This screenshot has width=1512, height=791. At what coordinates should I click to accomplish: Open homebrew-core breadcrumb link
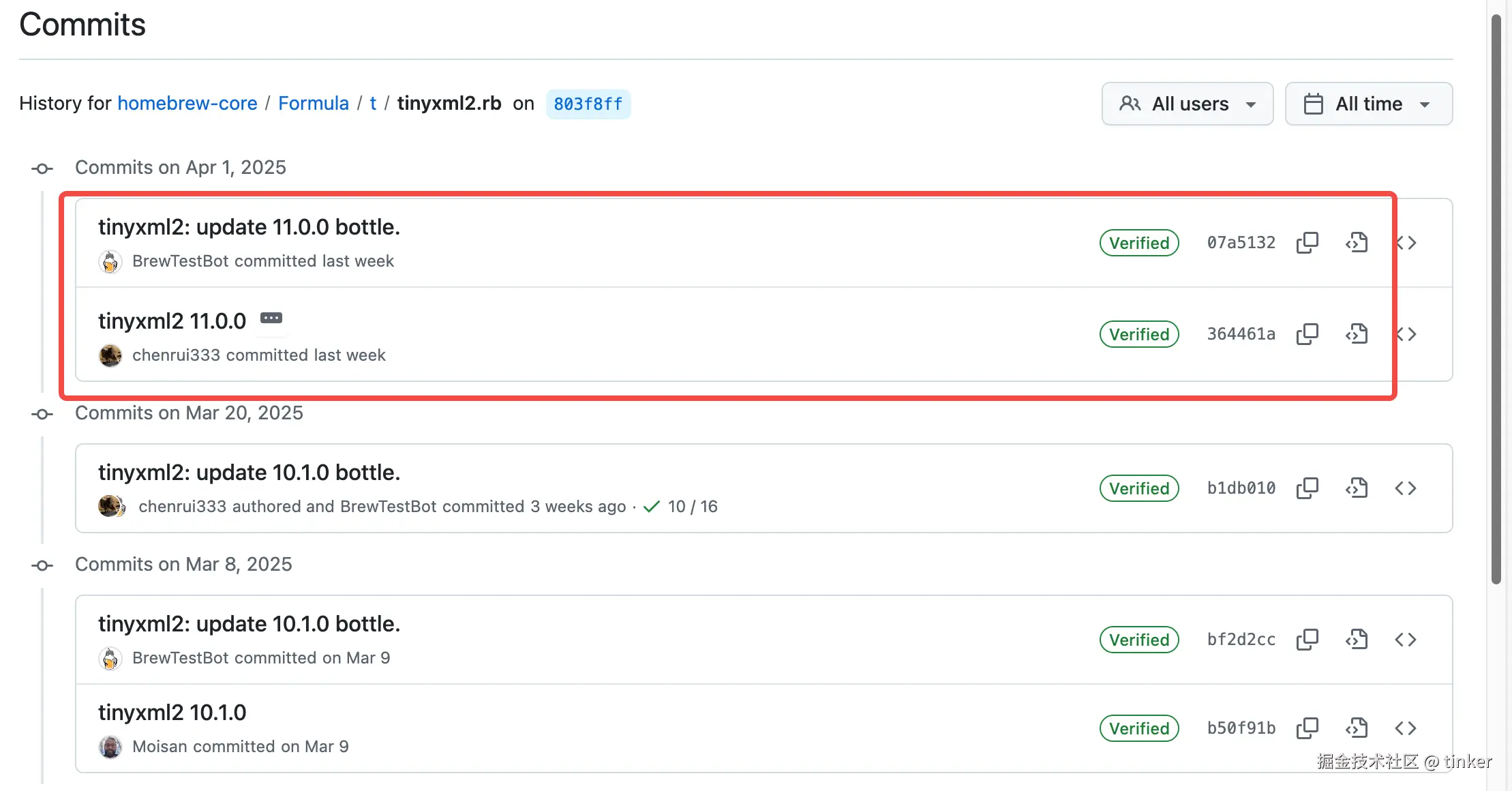187,103
